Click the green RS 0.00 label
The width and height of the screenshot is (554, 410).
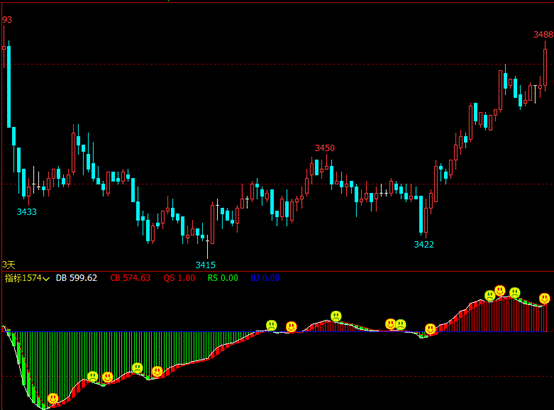pos(223,278)
